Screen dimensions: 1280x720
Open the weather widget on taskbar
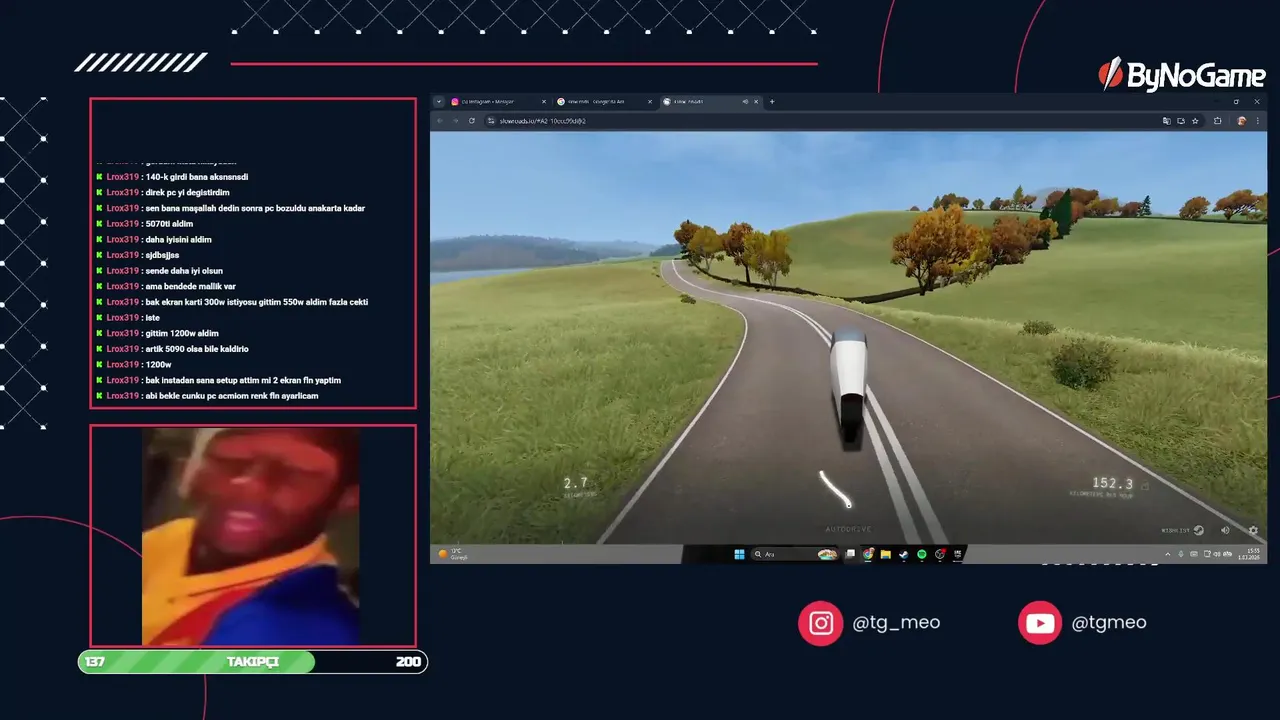(453, 554)
